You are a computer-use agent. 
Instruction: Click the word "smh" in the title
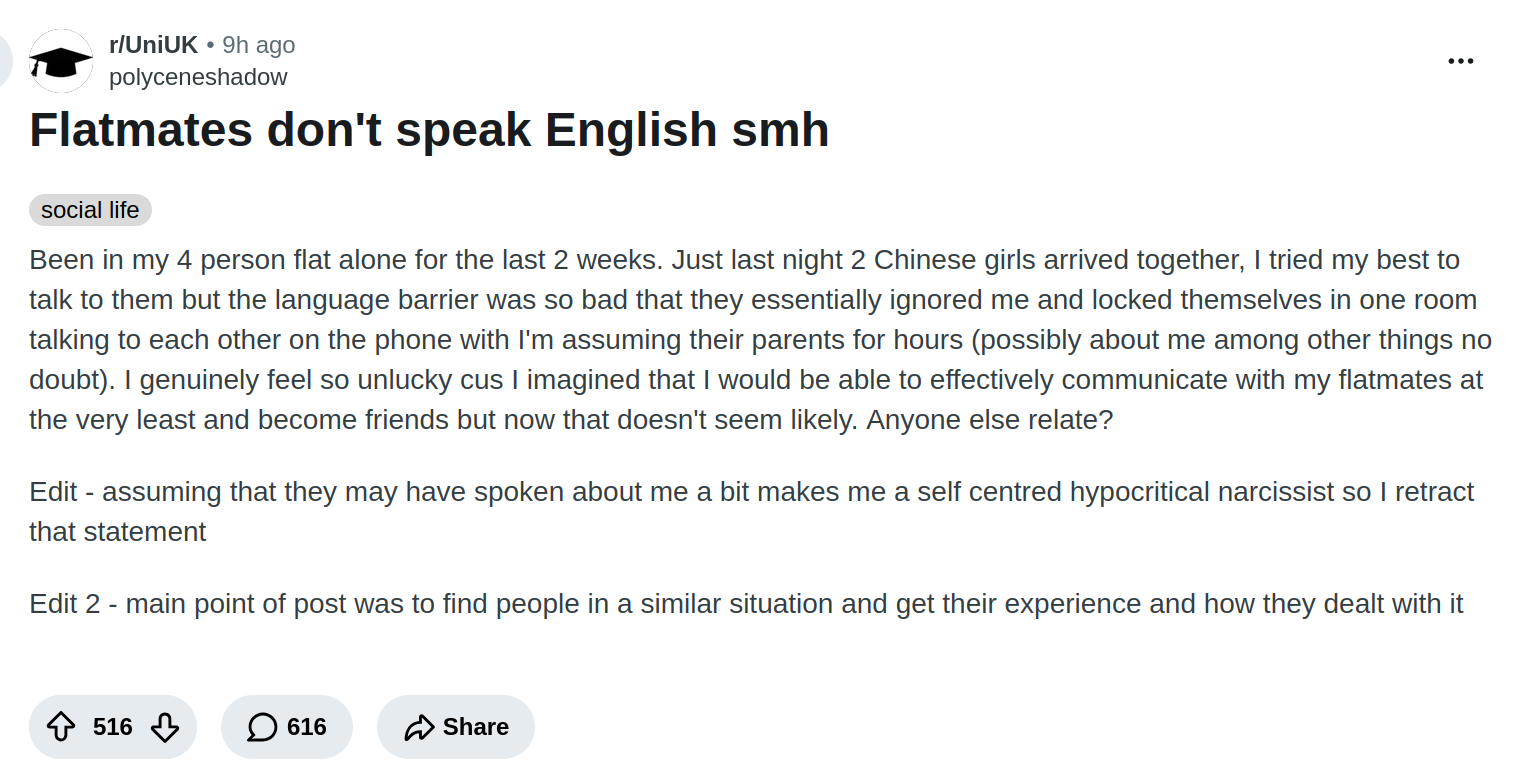782,130
